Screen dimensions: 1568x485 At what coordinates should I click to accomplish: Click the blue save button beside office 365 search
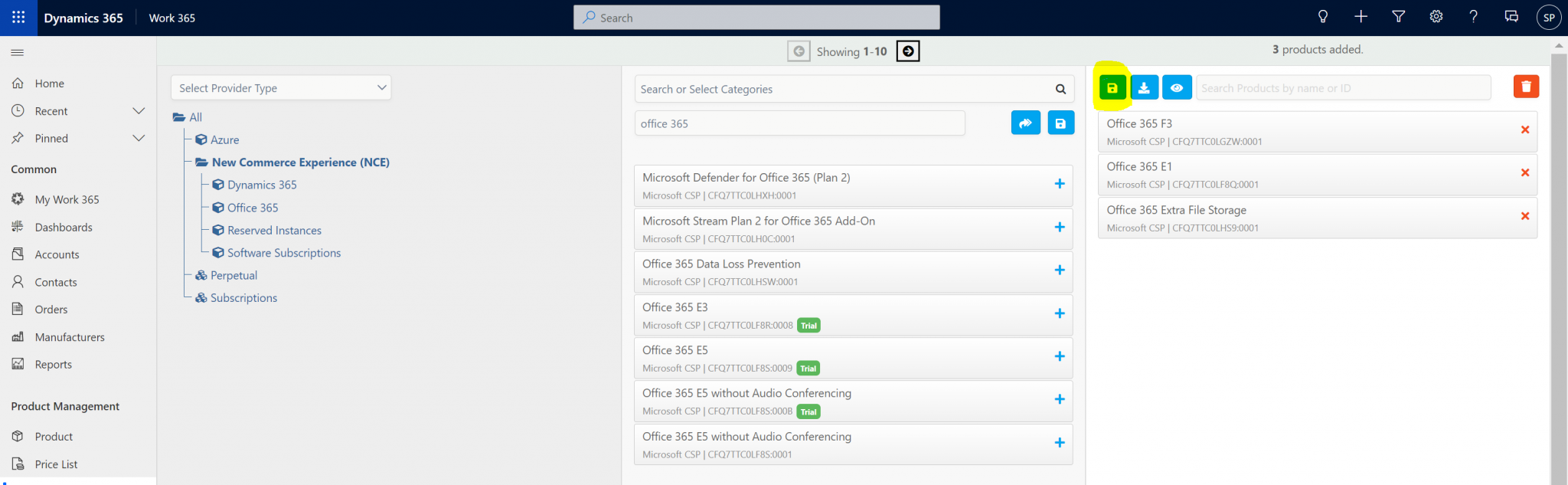[1060, 123]
